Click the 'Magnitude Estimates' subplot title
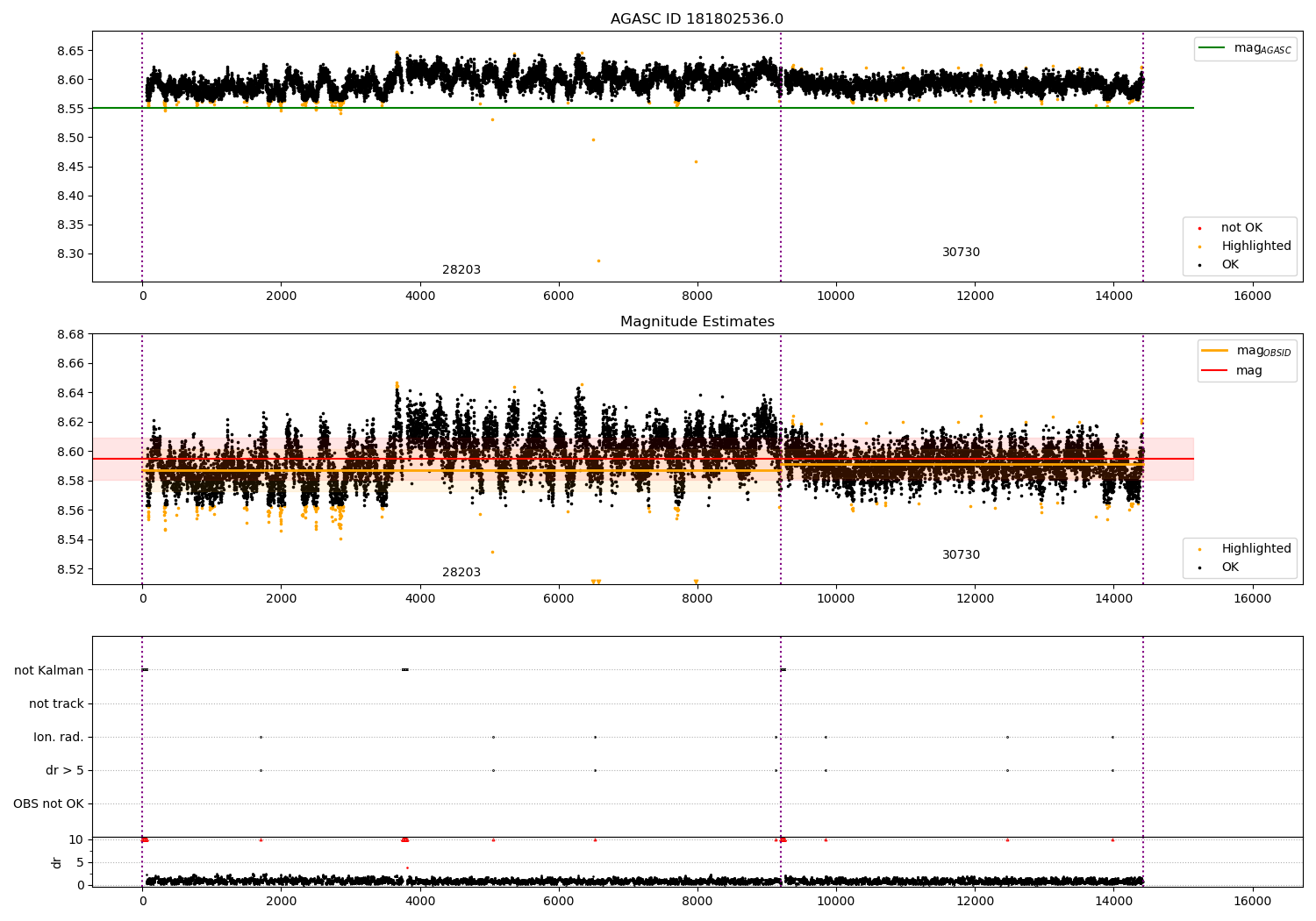Image resolution: width=1316 pixels, height=921 pixels. pos(697,322)
